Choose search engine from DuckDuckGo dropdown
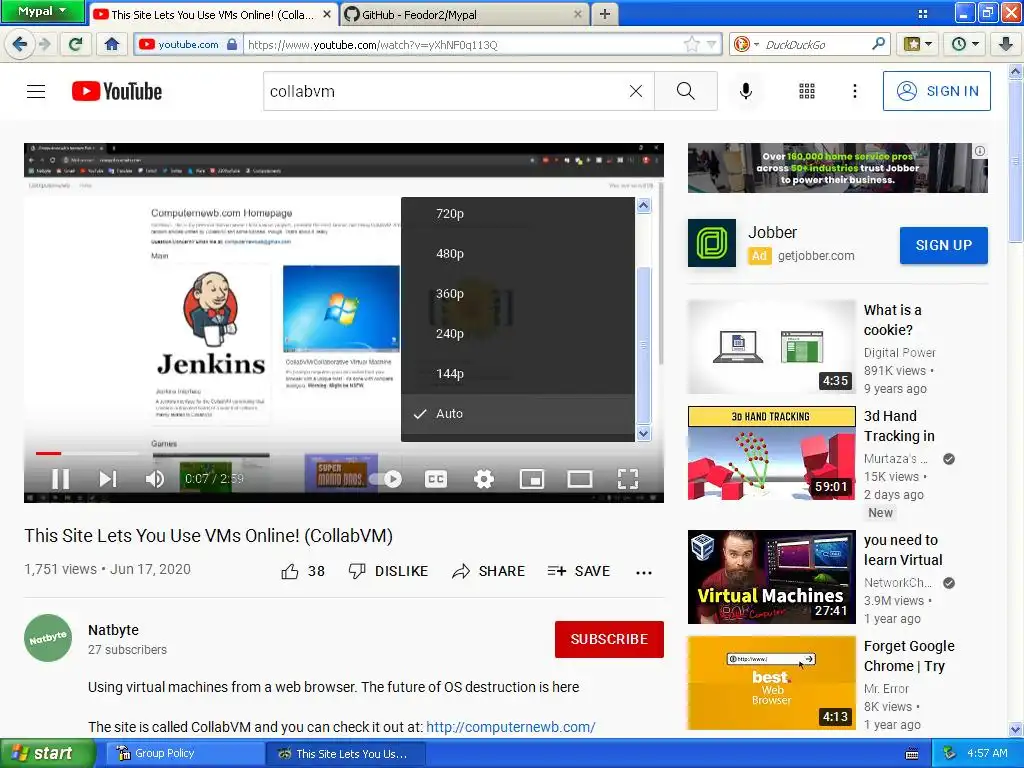 pyautogui.click(x=746, y=44)
